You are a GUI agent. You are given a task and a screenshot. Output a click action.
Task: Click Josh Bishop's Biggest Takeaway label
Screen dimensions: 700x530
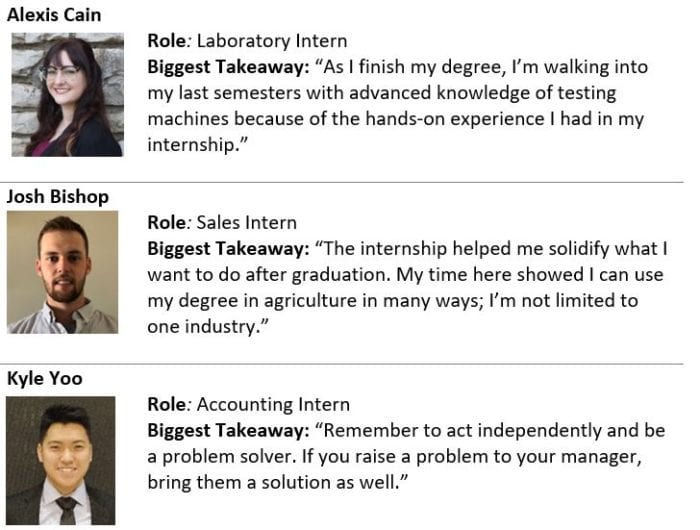(228, 249)
